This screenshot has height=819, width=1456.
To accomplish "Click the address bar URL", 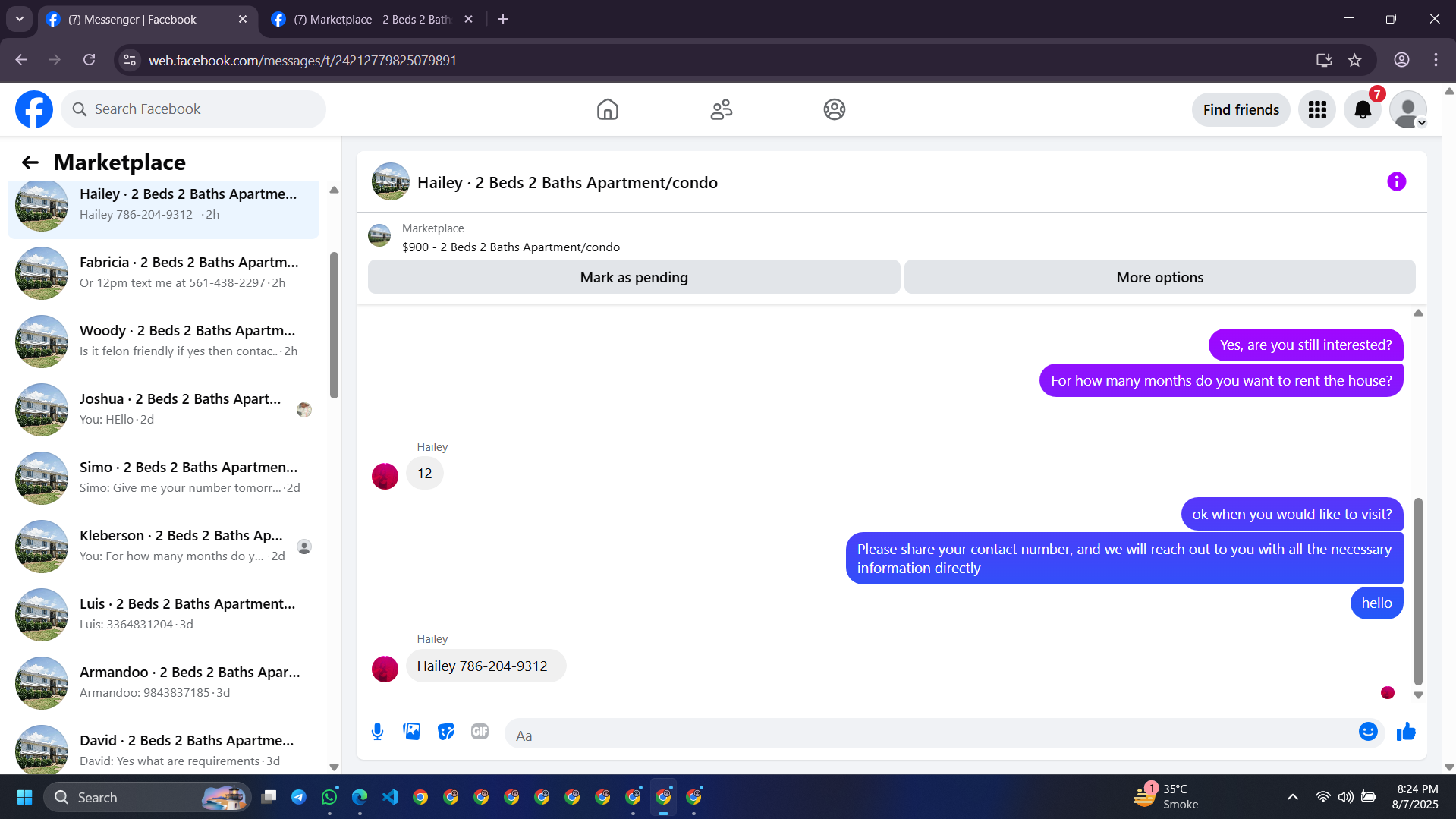I will 302,61.
